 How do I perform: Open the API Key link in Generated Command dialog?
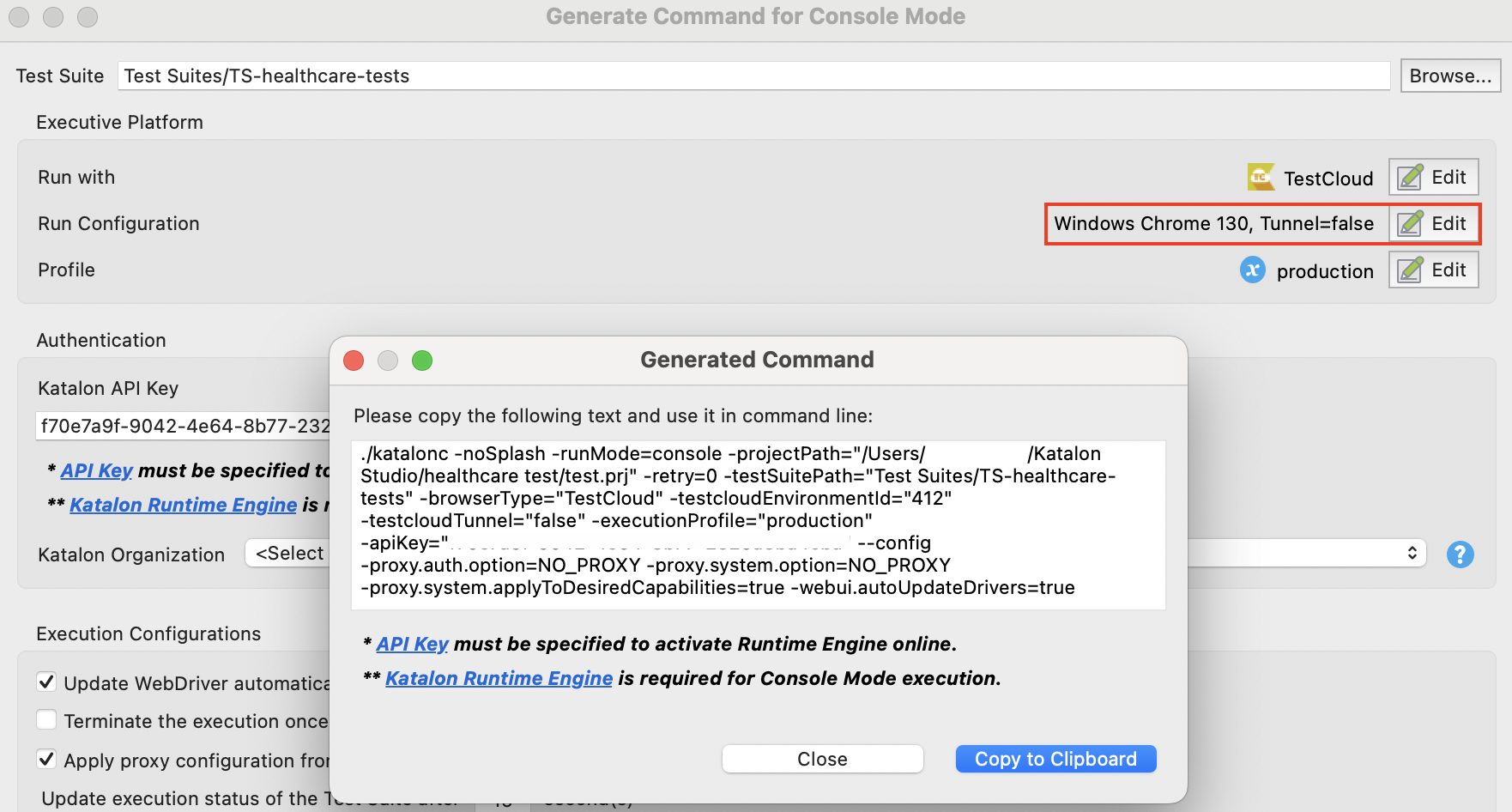click(413, 644)
